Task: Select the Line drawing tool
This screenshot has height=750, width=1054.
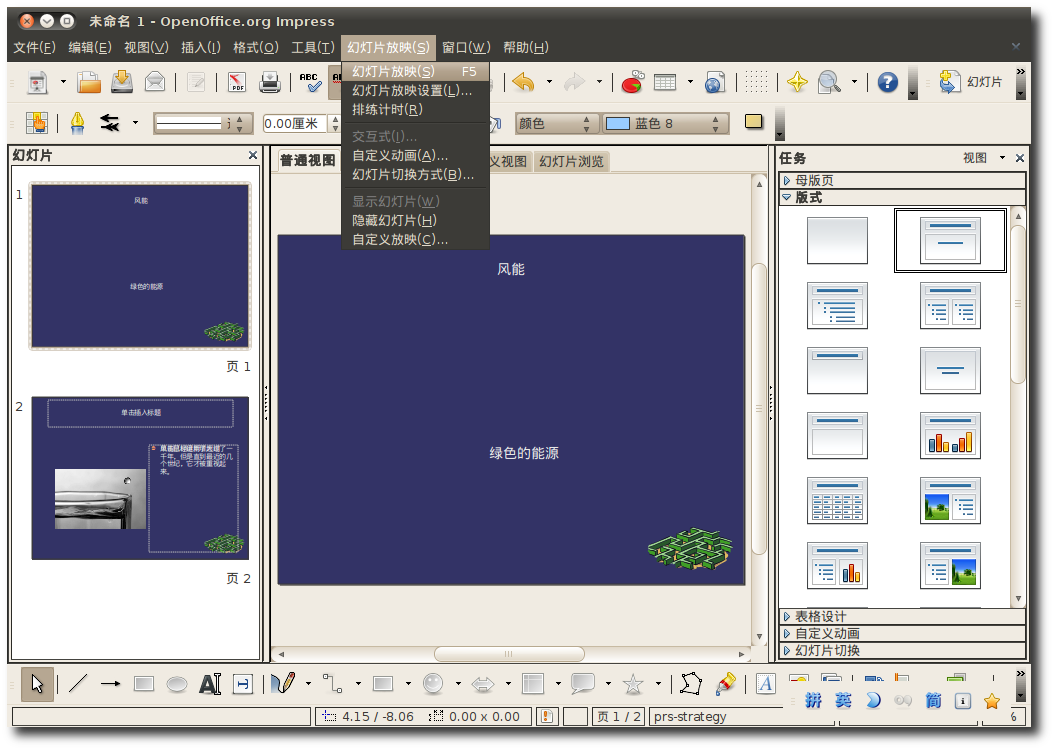Action: tap(78, 684)
